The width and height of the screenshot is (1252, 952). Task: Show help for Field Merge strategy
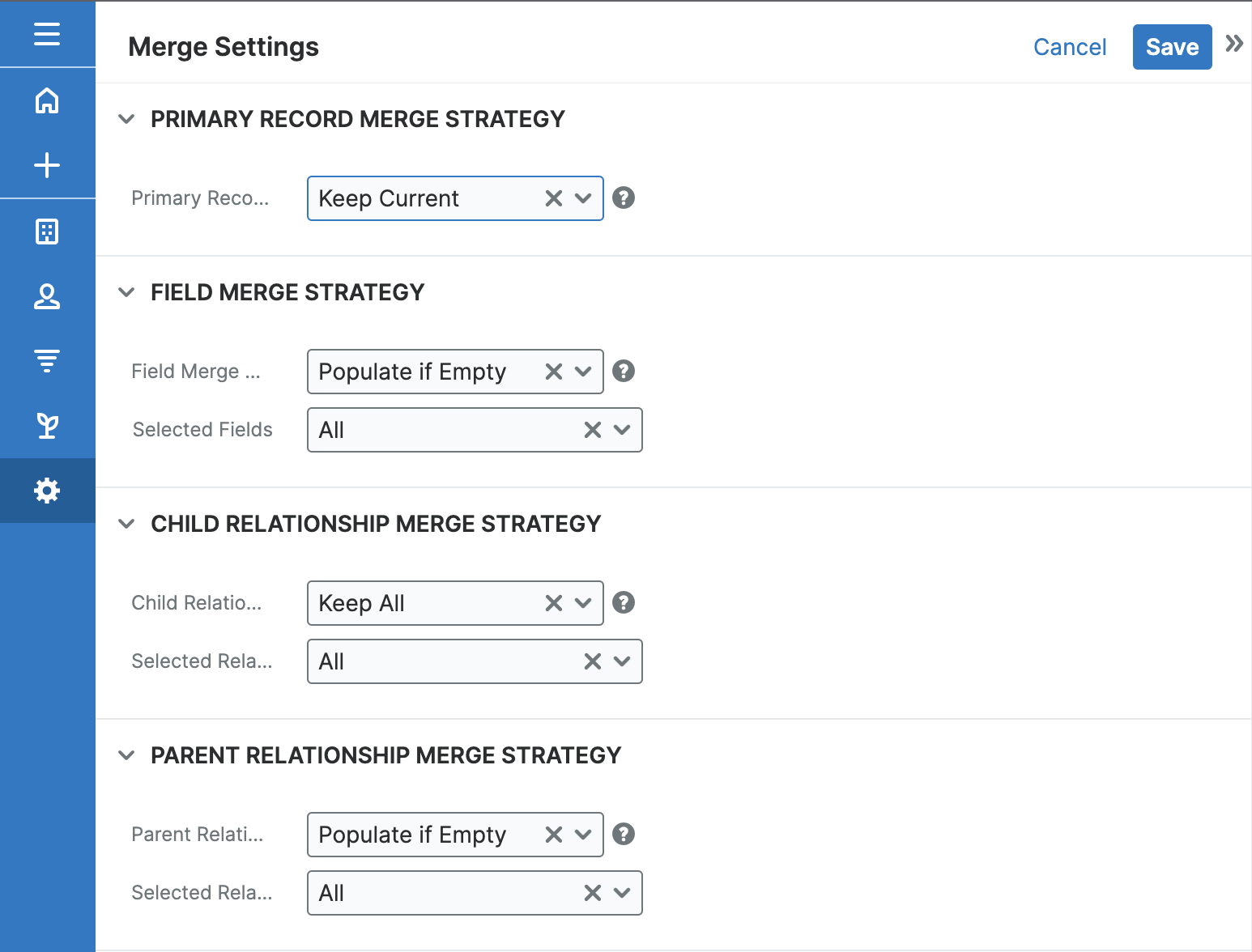(x=623, y=371)
